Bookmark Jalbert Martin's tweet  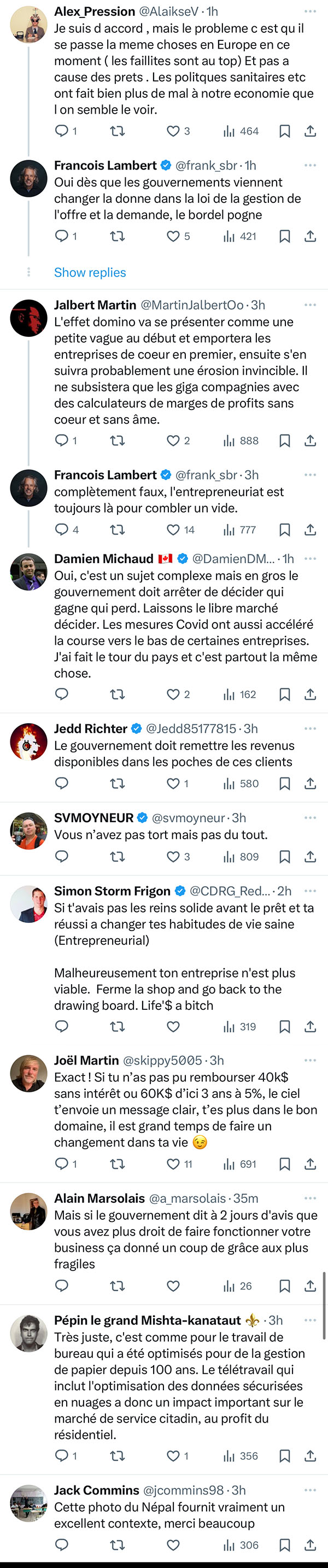284,441
